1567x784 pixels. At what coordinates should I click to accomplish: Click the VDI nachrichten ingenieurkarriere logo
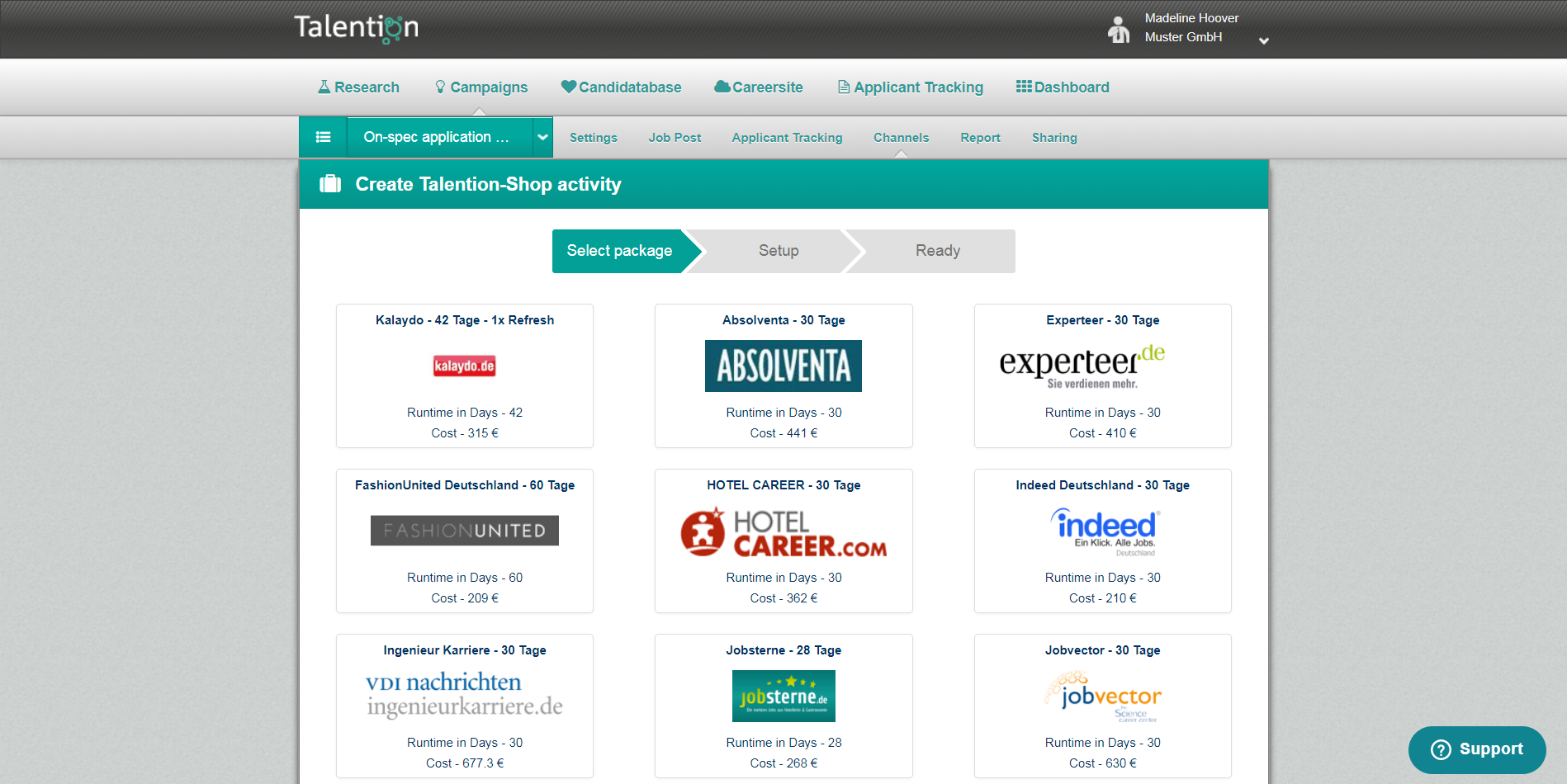pos(465,695)
